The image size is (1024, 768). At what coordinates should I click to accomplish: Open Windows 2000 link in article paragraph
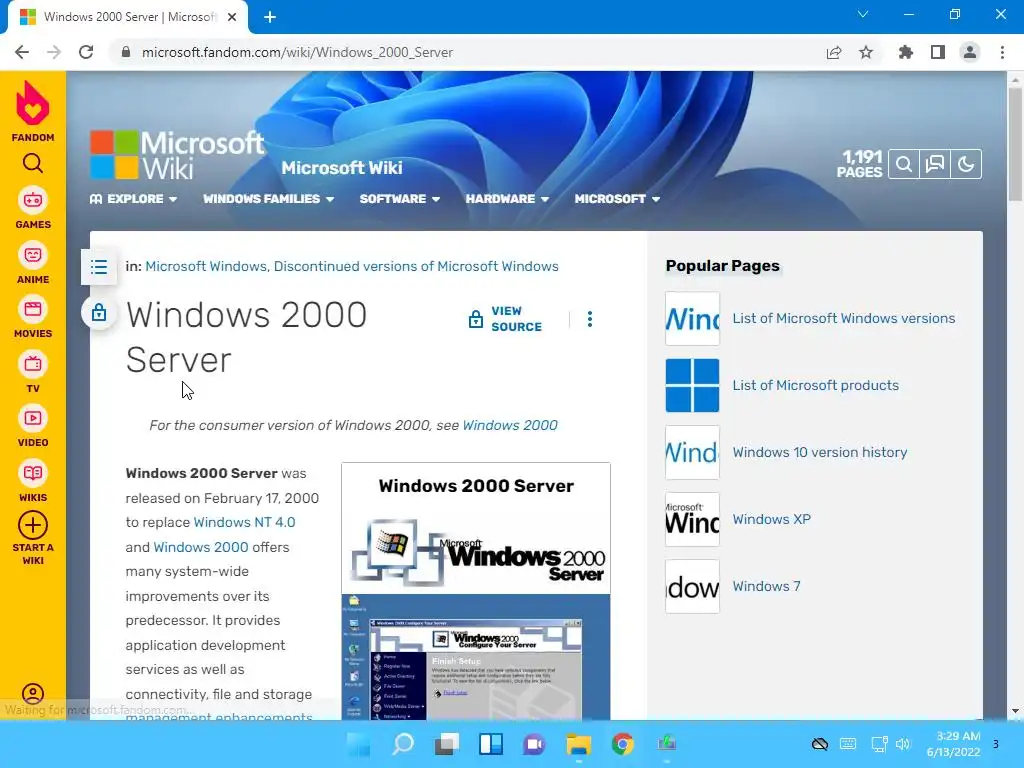coord(200,547)
